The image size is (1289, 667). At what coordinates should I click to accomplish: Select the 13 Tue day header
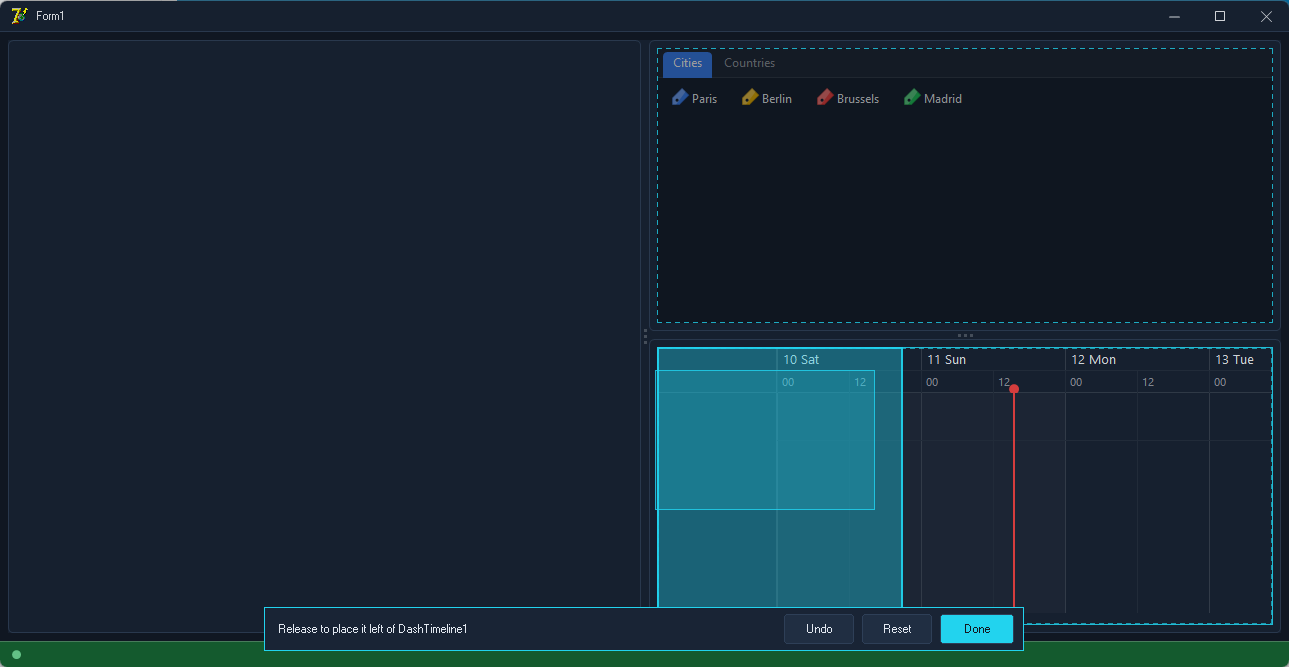point(1234,360)
